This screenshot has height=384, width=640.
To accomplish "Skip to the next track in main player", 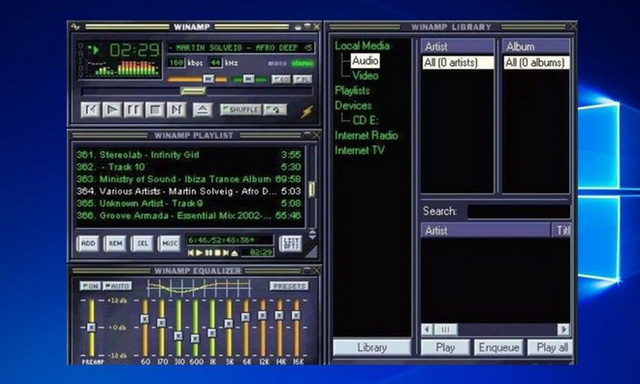I will click(x=176, y=110).
